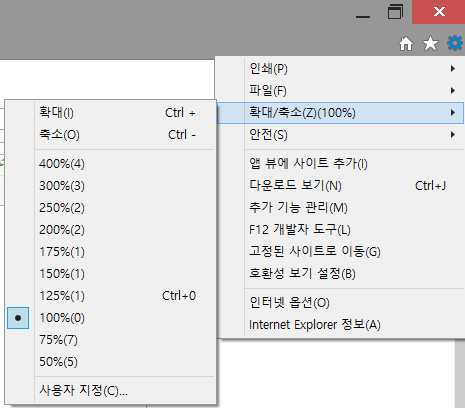
Task: Open the Favorites star icon
Action: coord(430,44)
